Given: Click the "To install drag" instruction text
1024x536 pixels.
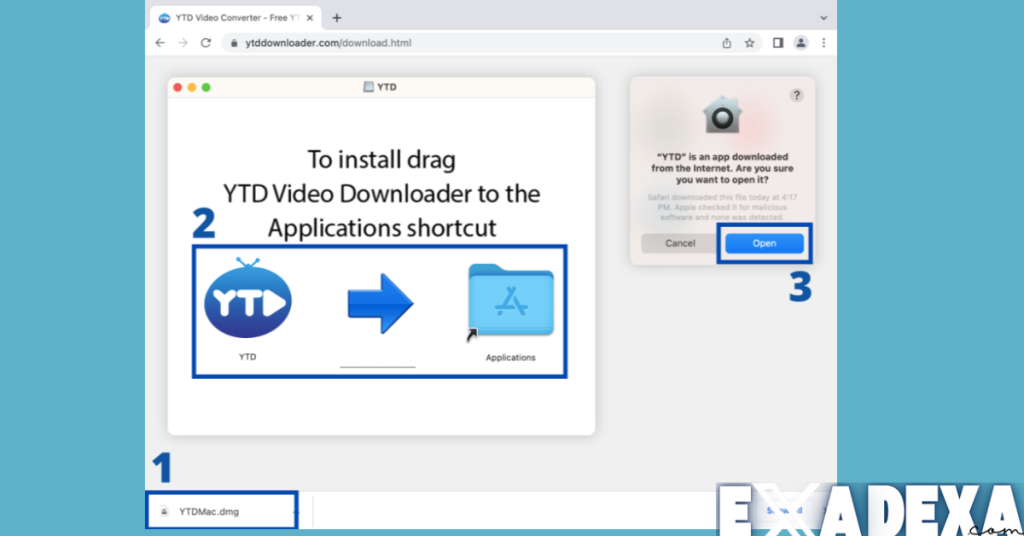Looking at the screenshot, I should click(381, 159).
